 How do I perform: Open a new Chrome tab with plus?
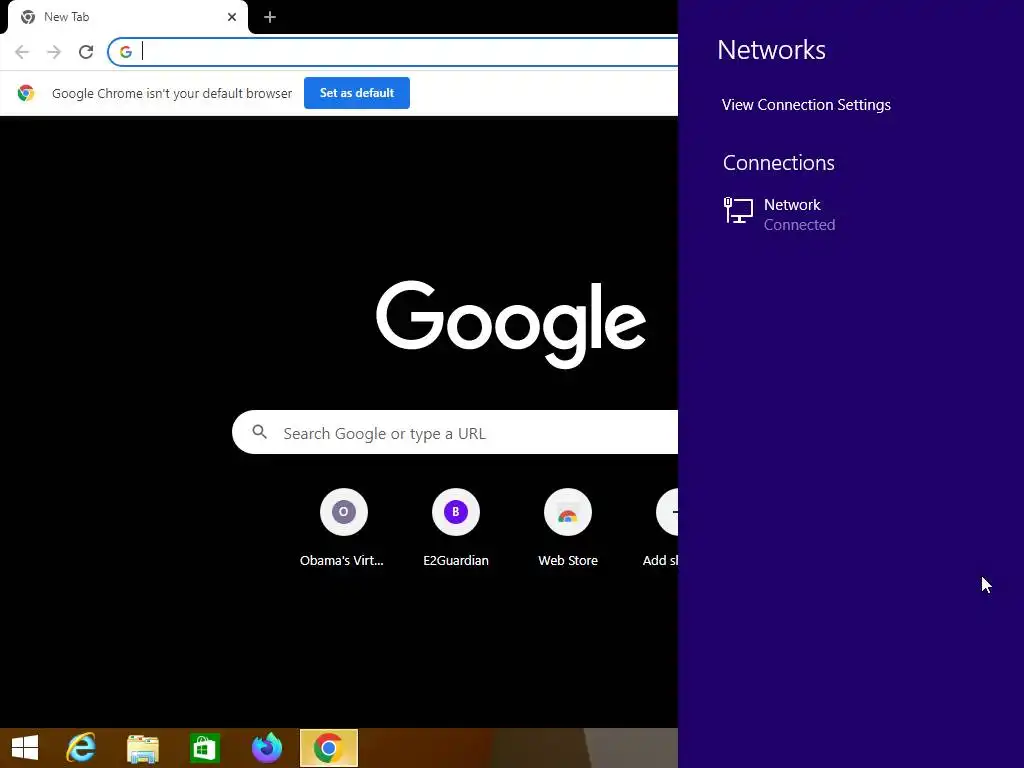[x=270, y=17]
